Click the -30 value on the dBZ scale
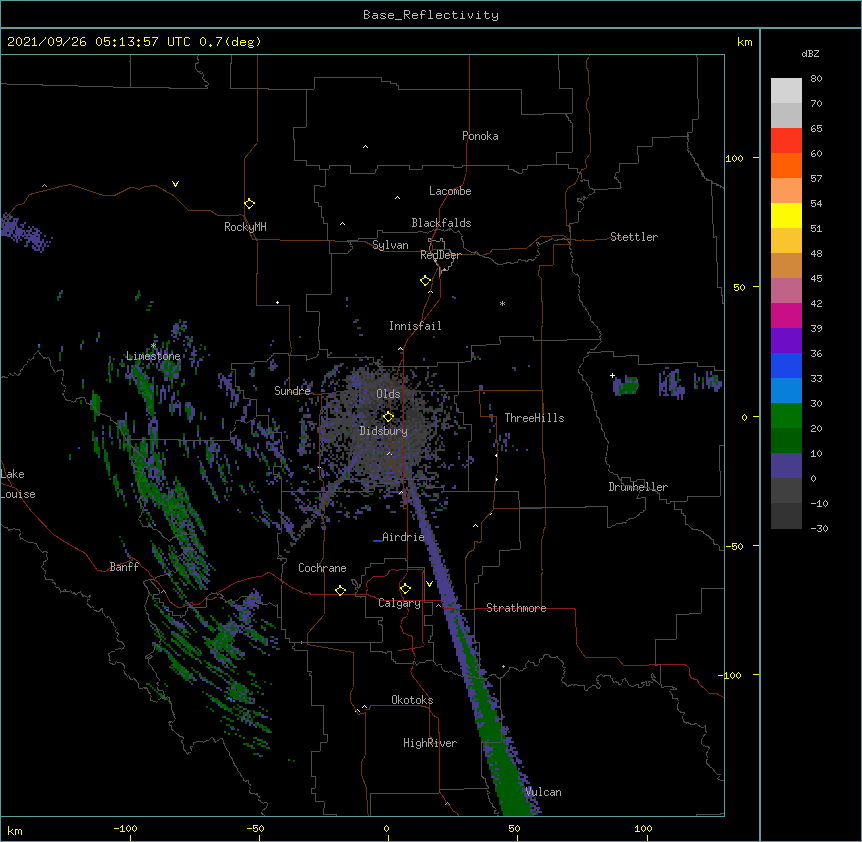The width and height of the screenshot is (862, 842). click(x=819, y=528)
